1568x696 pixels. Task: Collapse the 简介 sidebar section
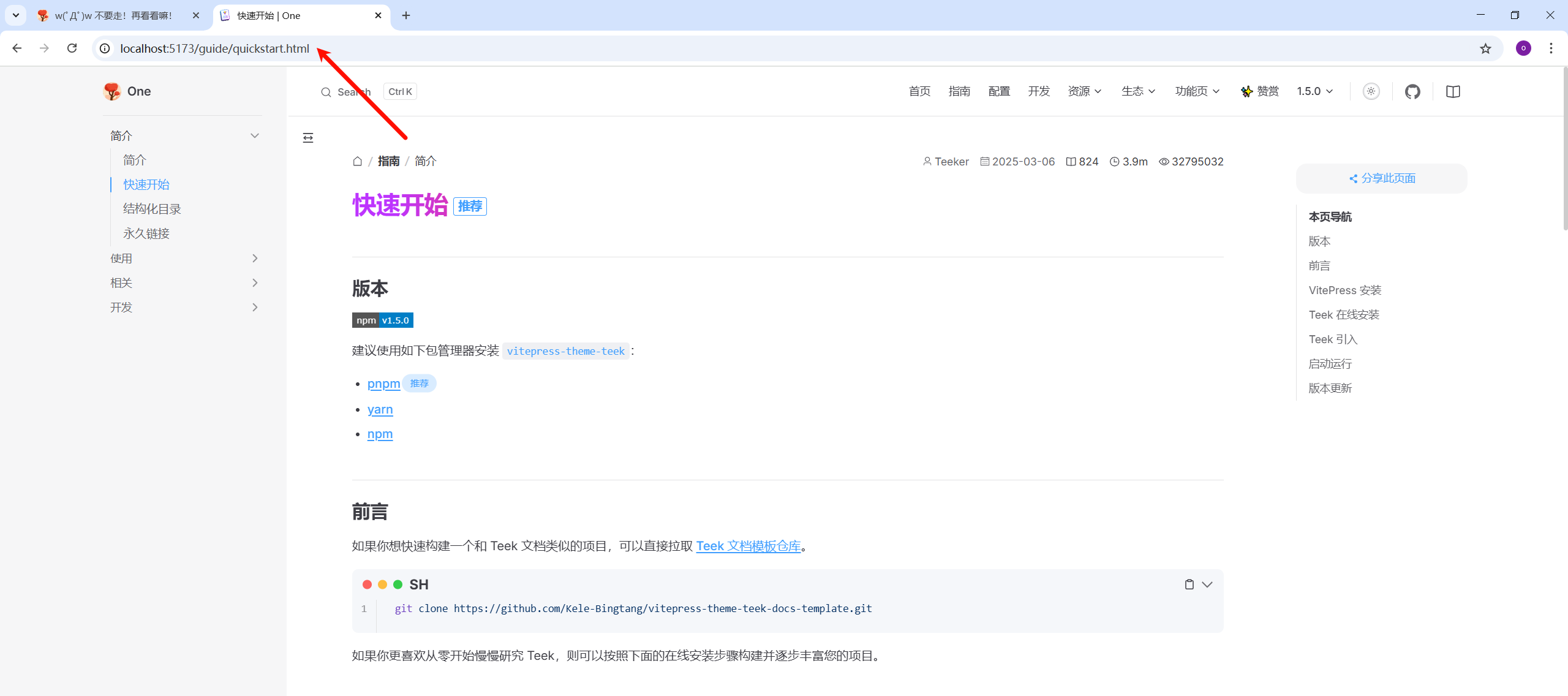pyautogui.click(x=255, y=135)
